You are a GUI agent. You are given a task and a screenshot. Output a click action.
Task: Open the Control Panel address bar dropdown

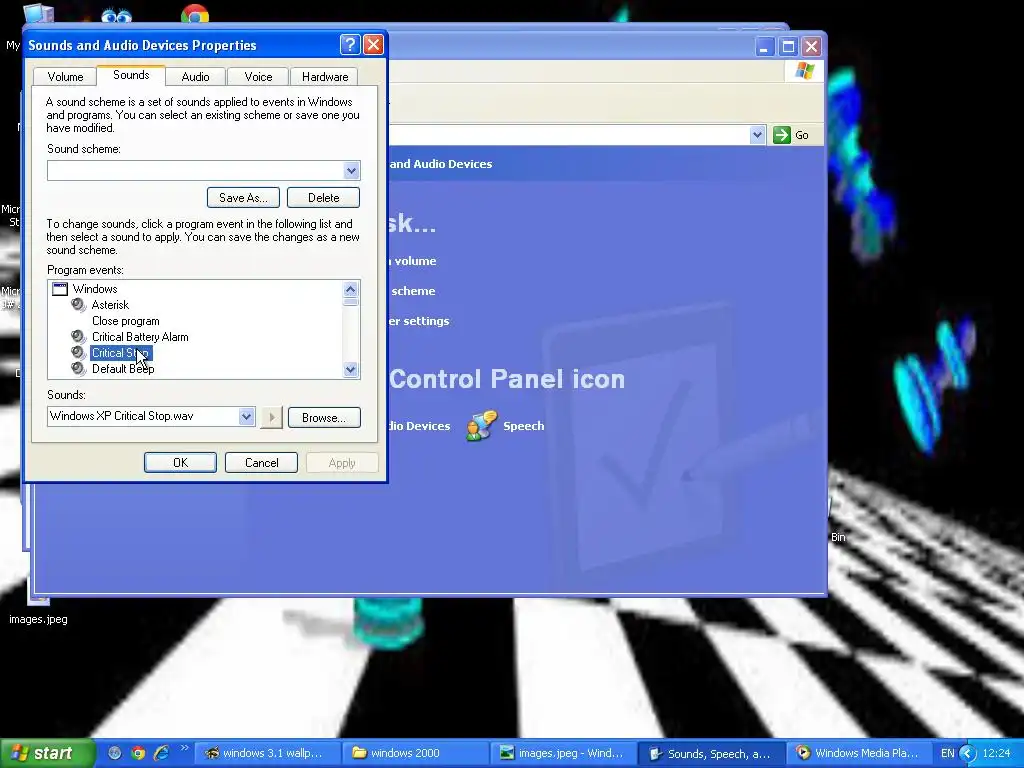tap(757, 135)
